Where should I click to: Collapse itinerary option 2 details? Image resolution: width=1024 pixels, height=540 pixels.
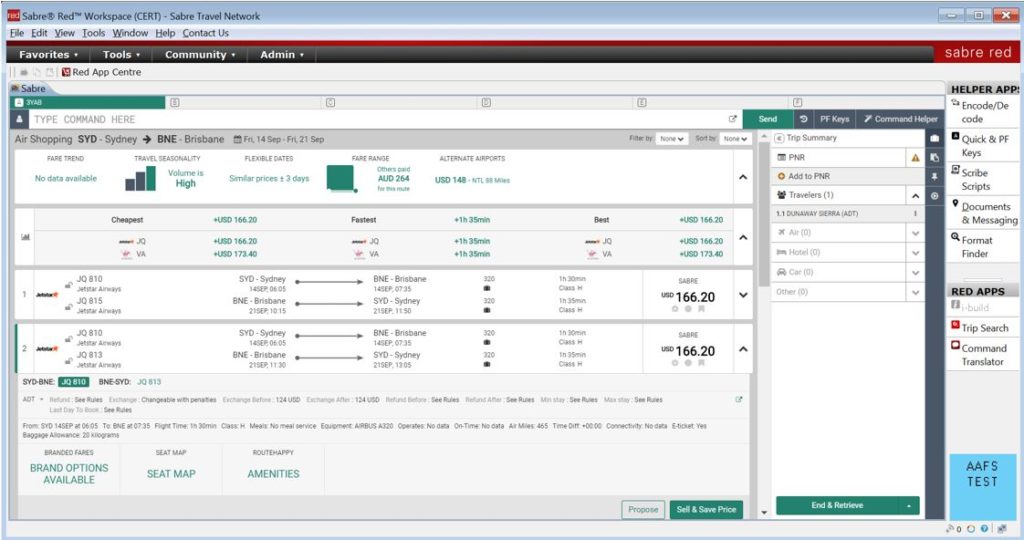[x=743, y=349]
